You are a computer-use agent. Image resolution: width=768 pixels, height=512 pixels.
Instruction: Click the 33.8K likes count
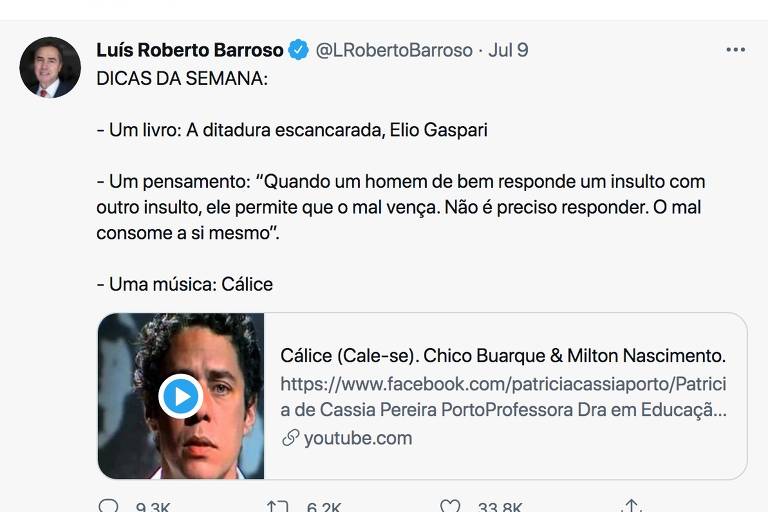(499, 507)
